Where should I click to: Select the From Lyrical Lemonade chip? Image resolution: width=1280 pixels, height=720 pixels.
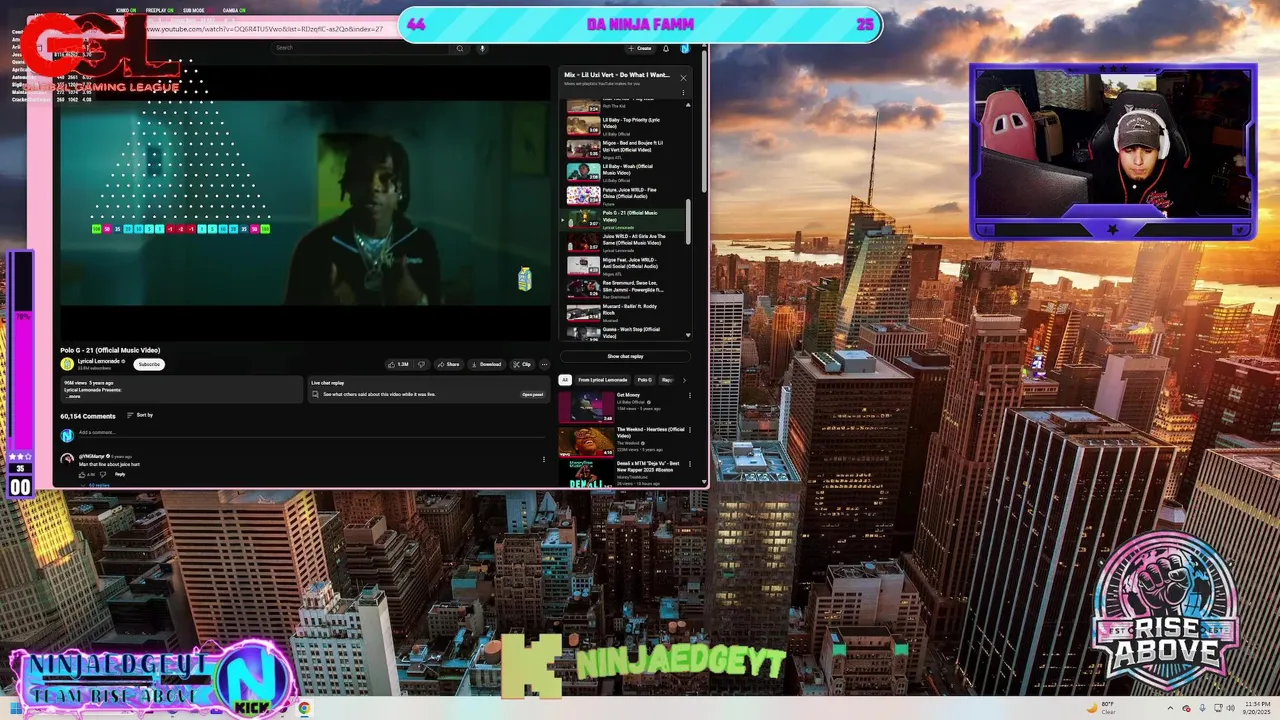[x=603, y=380]
